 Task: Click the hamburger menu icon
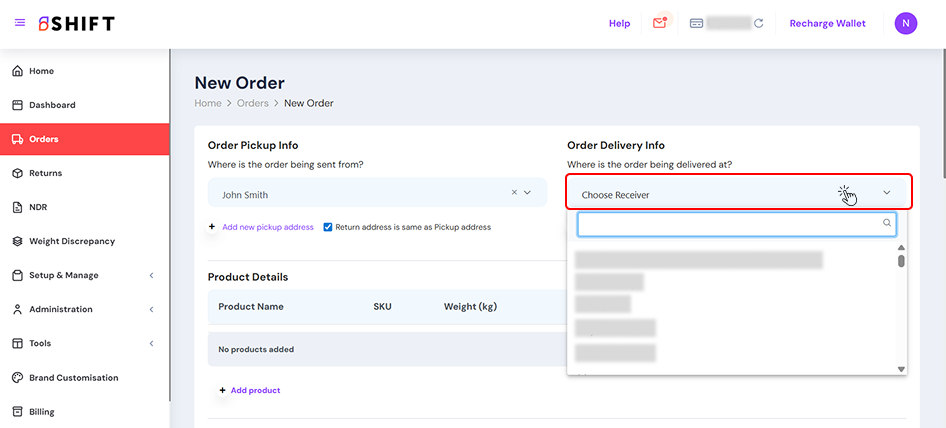(x=20, y=23)
